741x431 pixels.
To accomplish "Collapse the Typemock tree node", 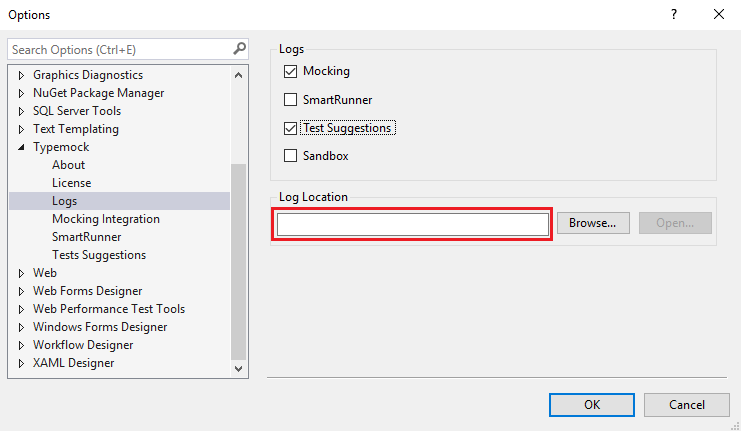I will pyautogui.click(x=22, y=147).
